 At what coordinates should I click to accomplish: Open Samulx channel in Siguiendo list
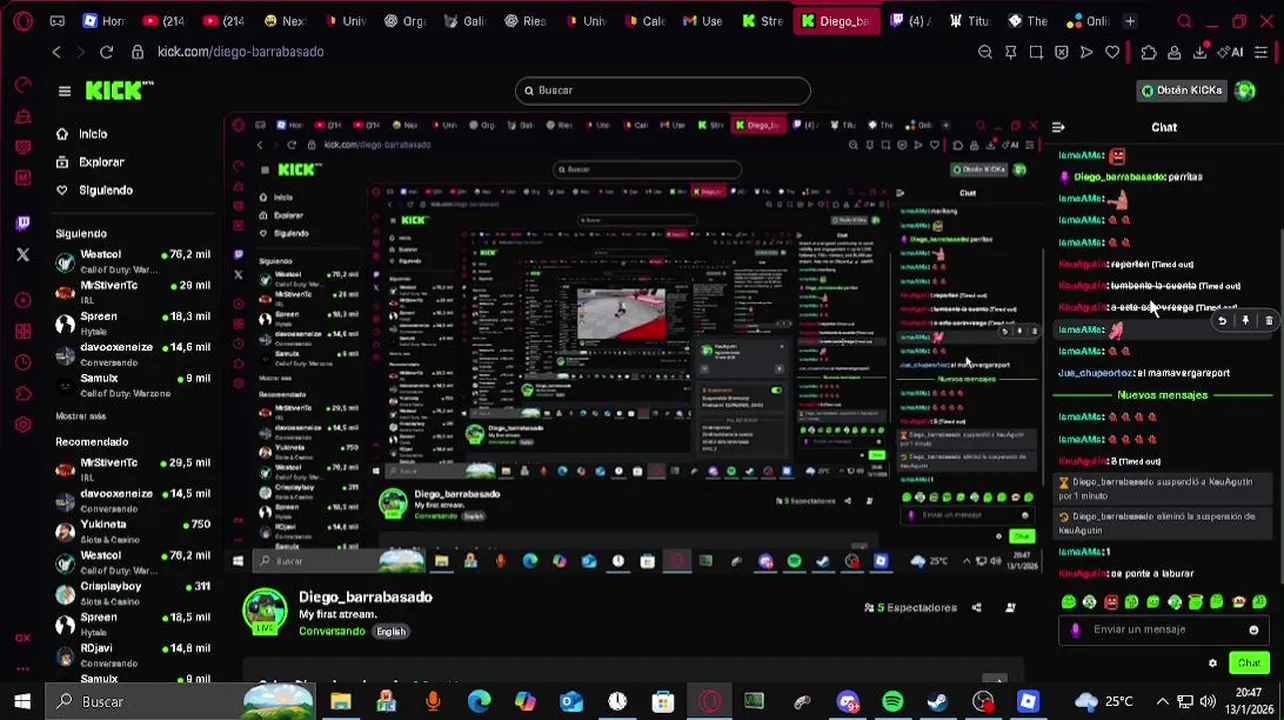133,385
